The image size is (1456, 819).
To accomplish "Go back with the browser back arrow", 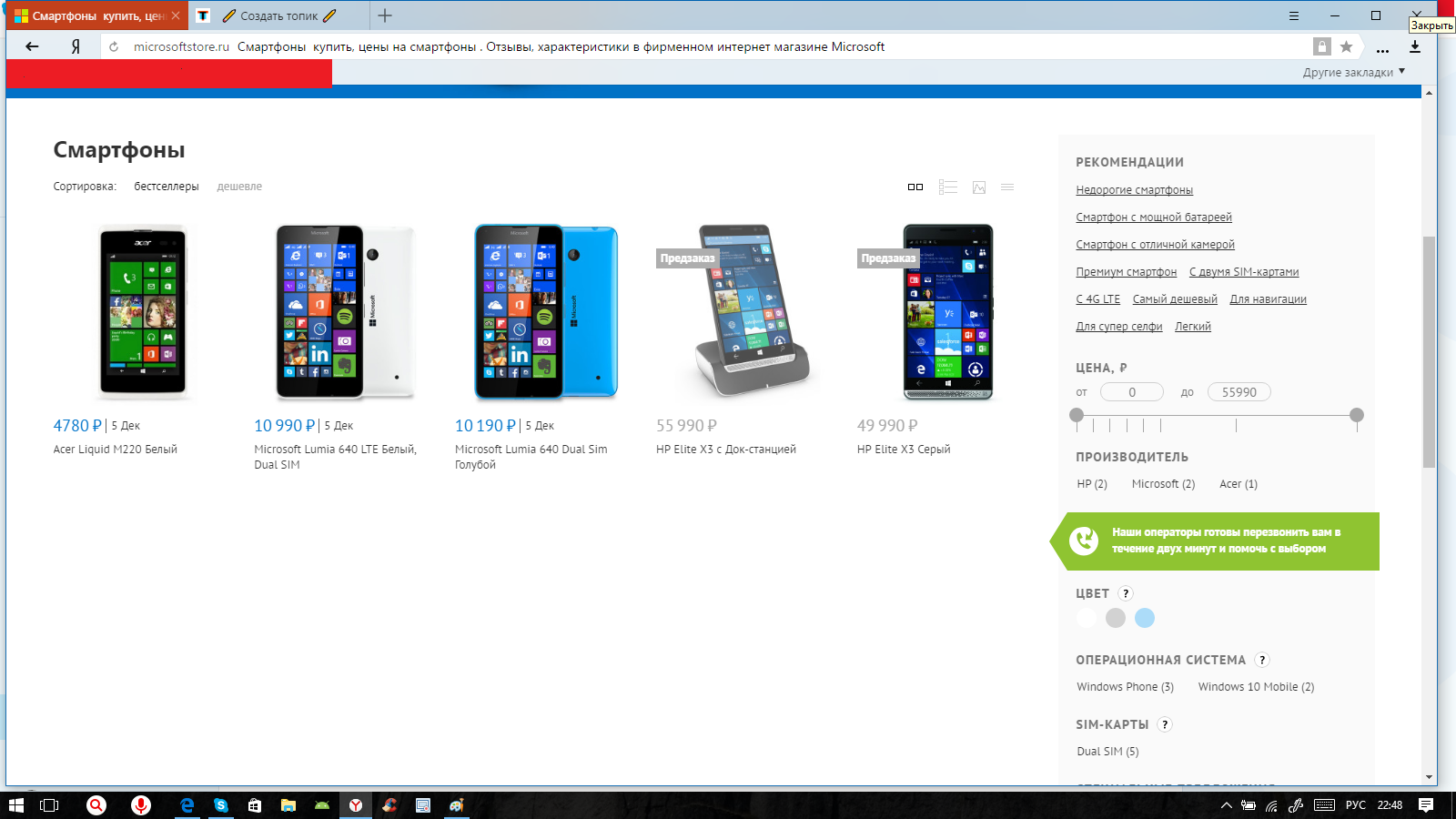I will pyautogui.click(x=32, y=46).
